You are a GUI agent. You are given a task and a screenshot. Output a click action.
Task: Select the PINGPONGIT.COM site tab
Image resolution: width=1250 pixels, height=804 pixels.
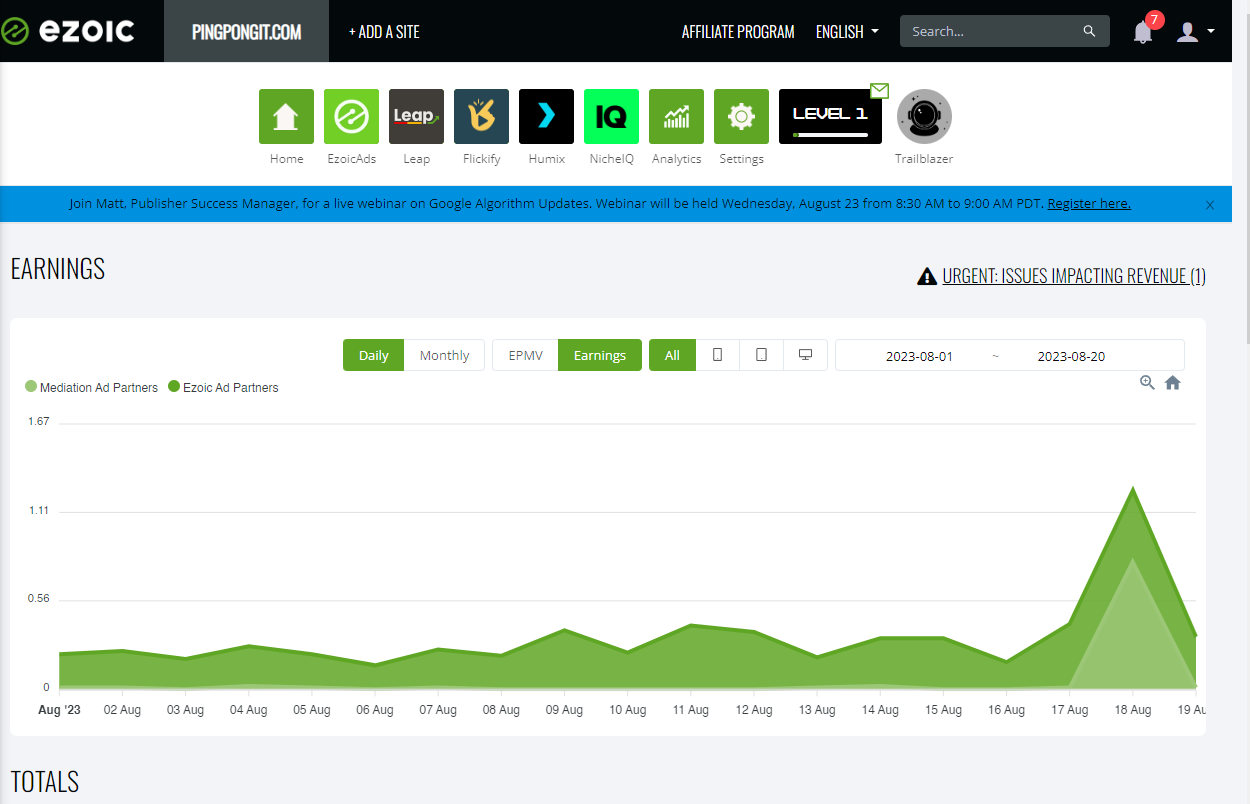coord(246,31)
